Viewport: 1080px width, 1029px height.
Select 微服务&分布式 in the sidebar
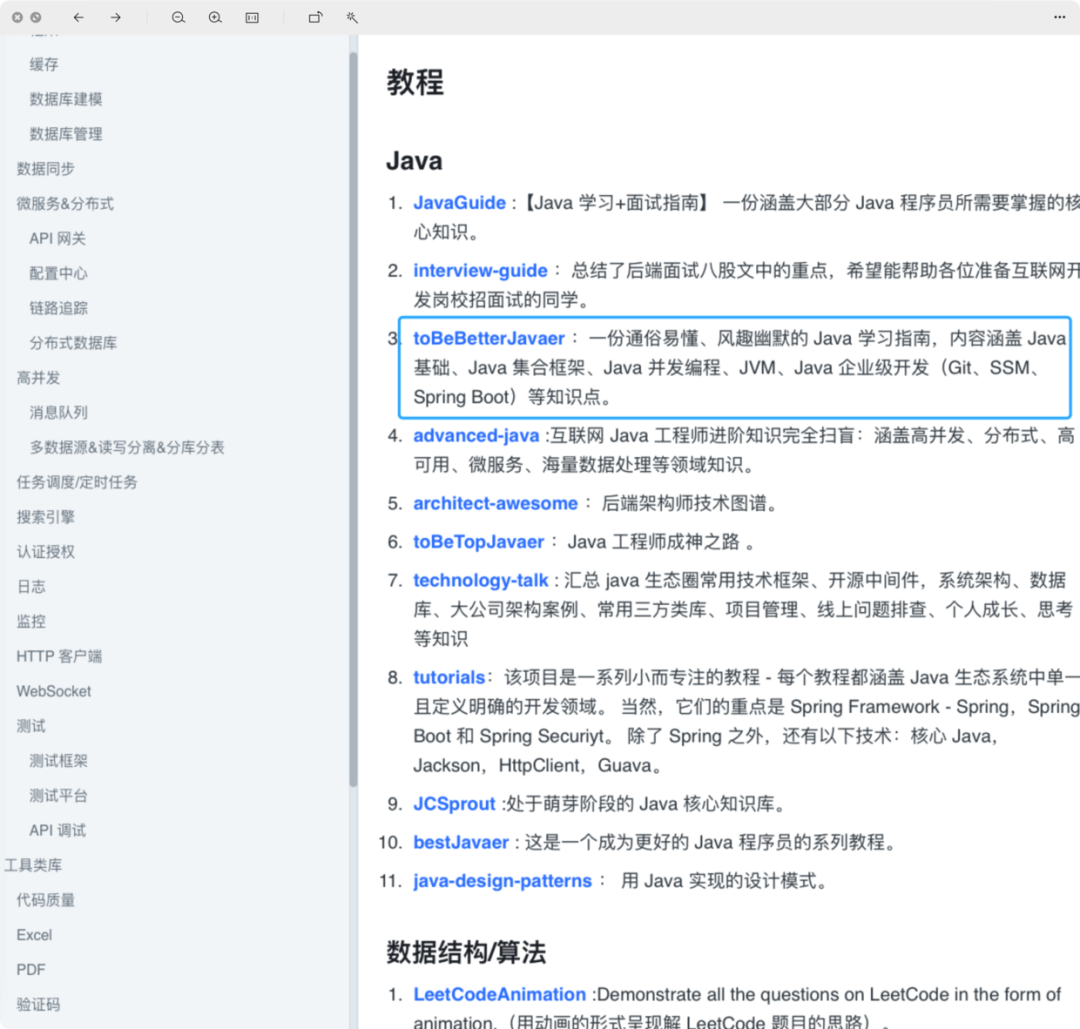click(x=65, y=203)
